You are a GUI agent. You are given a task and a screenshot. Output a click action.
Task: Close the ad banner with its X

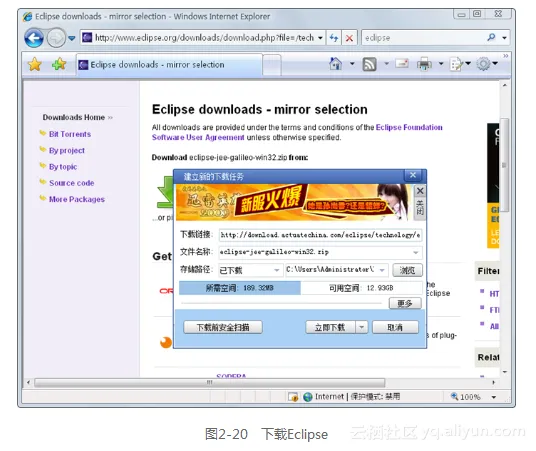pyautogui.click(x=420, y=191)
